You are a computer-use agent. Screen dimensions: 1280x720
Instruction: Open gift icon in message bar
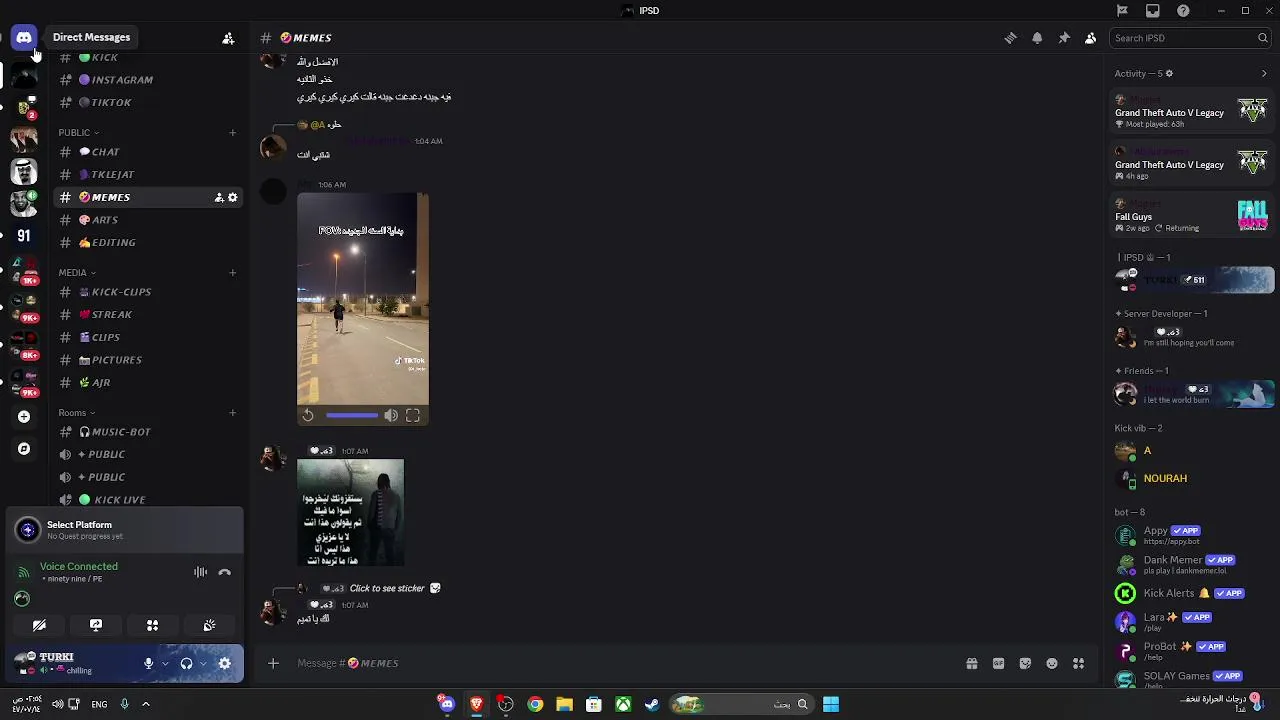point(971,663)
